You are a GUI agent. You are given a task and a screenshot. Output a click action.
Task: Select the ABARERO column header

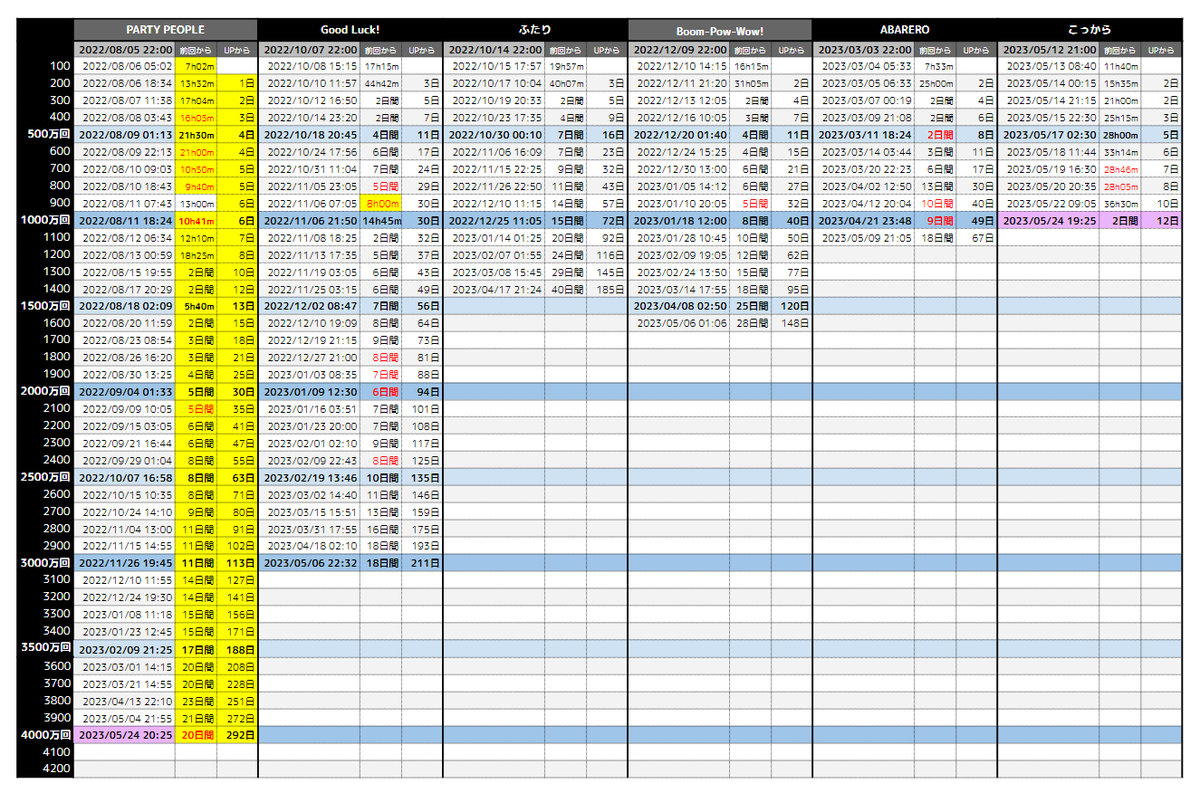tap(904, 30)
